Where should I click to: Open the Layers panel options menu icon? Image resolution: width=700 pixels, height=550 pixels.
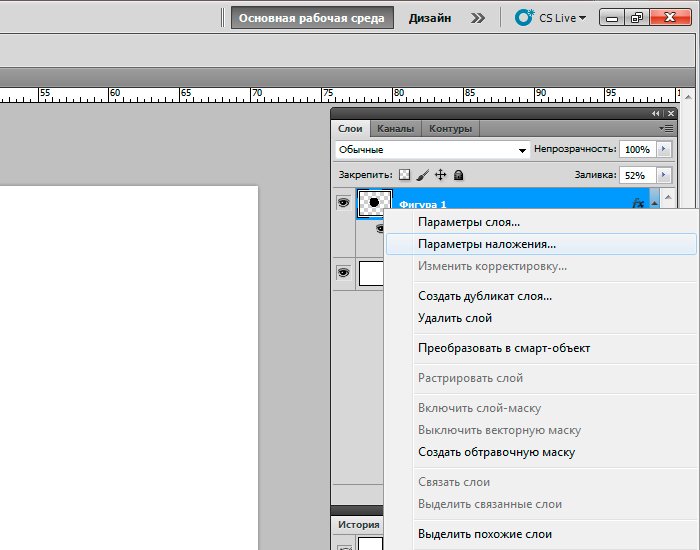667,129
